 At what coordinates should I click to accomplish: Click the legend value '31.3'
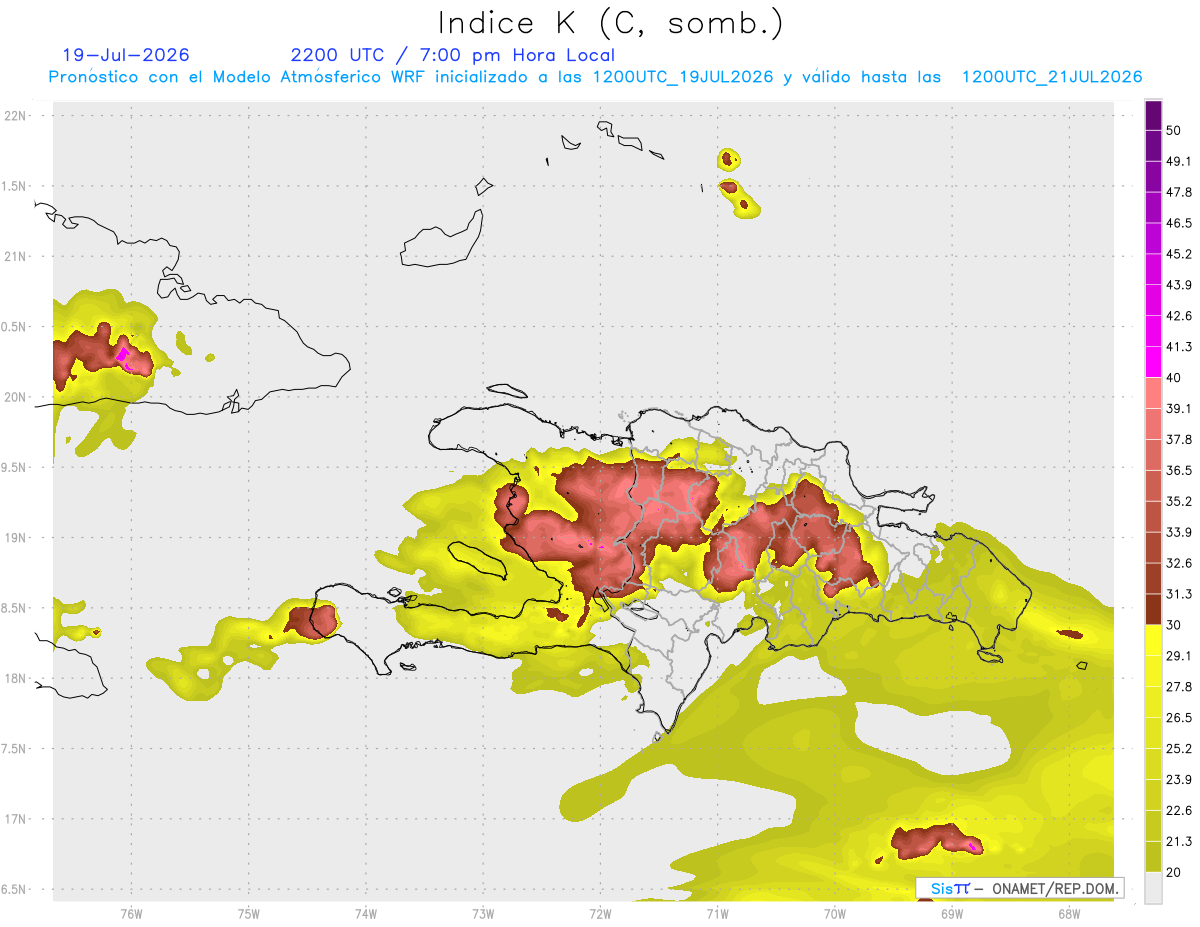click(1179, 594)
